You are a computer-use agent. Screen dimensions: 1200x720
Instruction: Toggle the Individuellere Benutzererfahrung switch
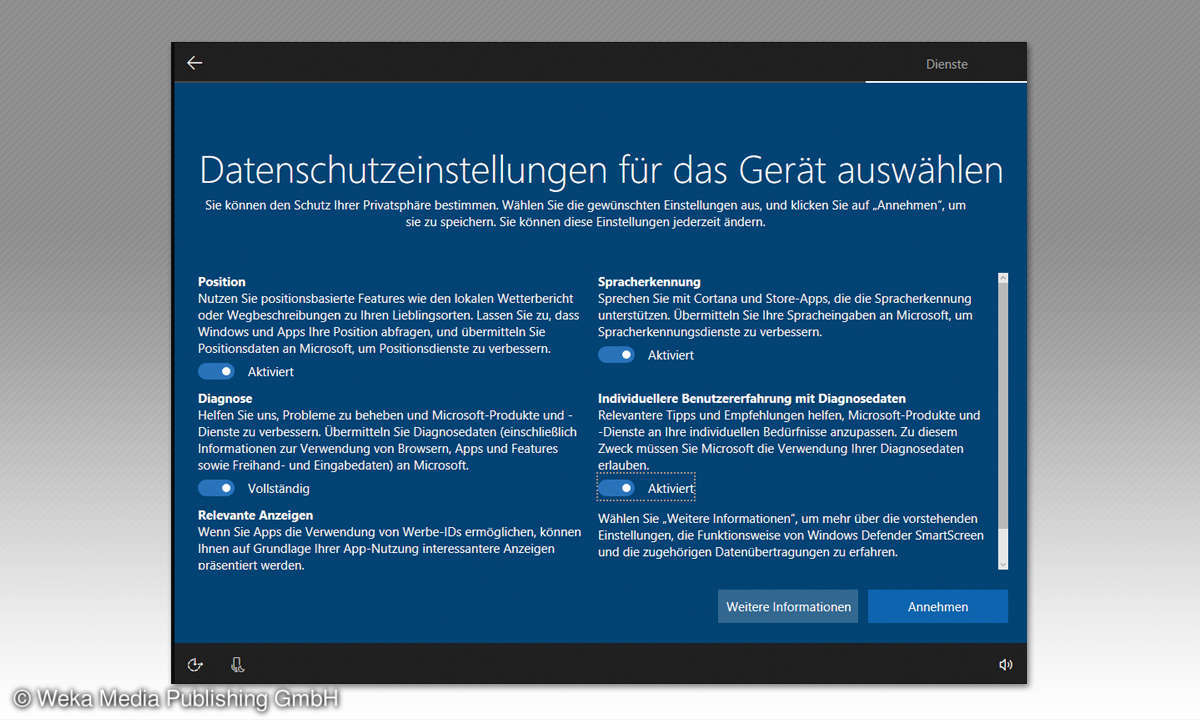(617, 488)
